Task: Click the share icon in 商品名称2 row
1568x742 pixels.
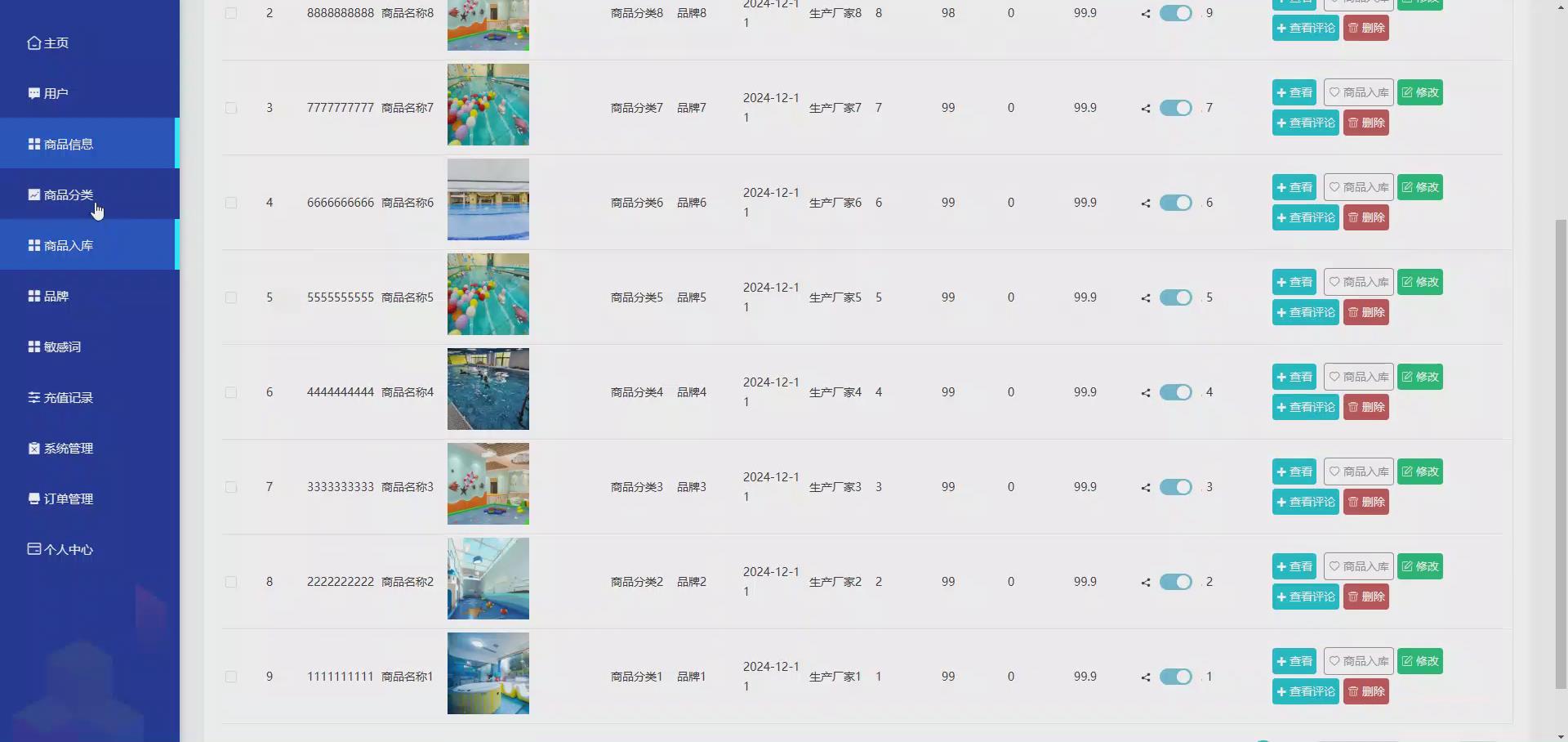Action: coord(1146,582)
